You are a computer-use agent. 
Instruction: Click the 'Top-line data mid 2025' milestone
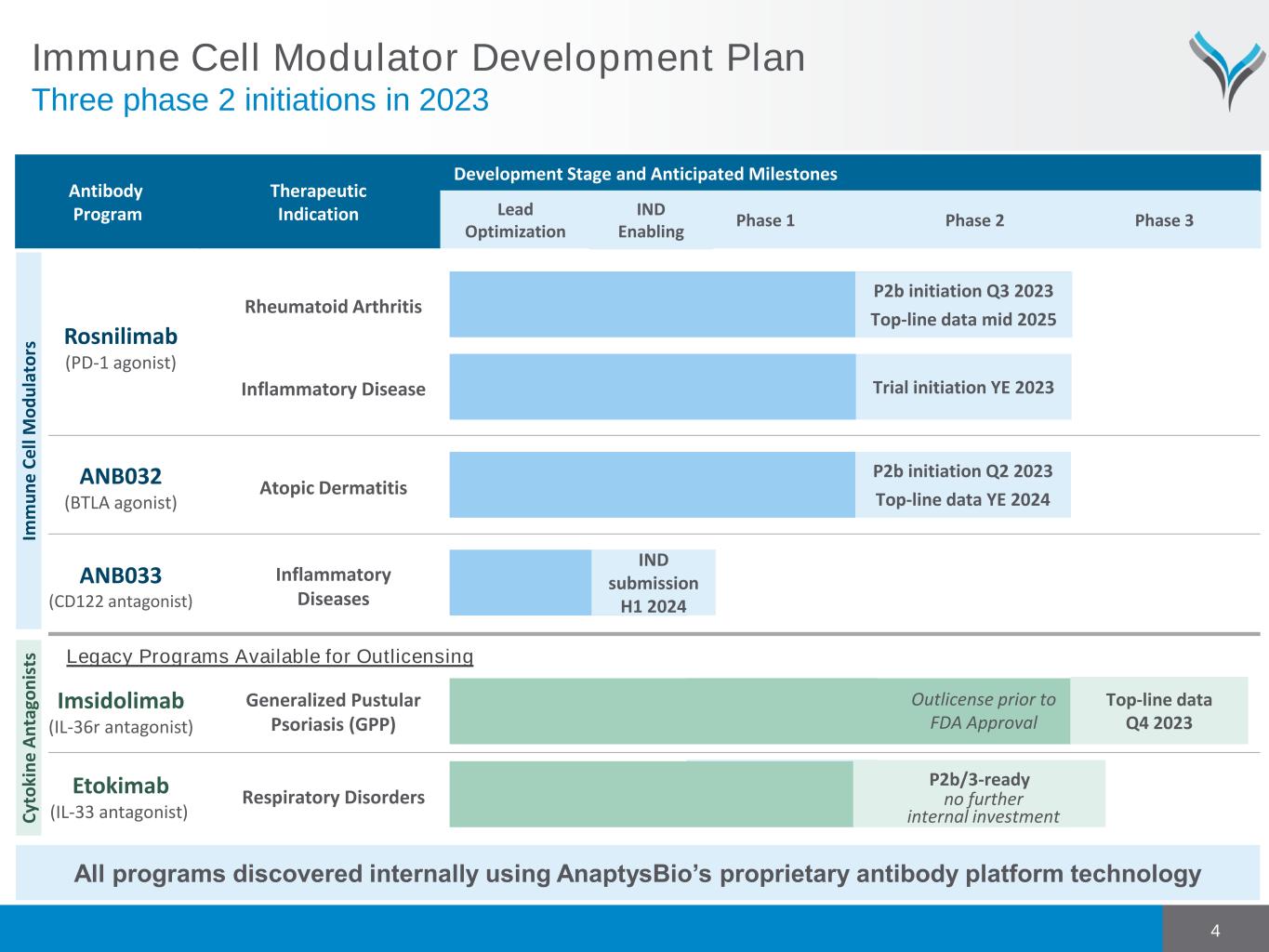pos(963,320)
